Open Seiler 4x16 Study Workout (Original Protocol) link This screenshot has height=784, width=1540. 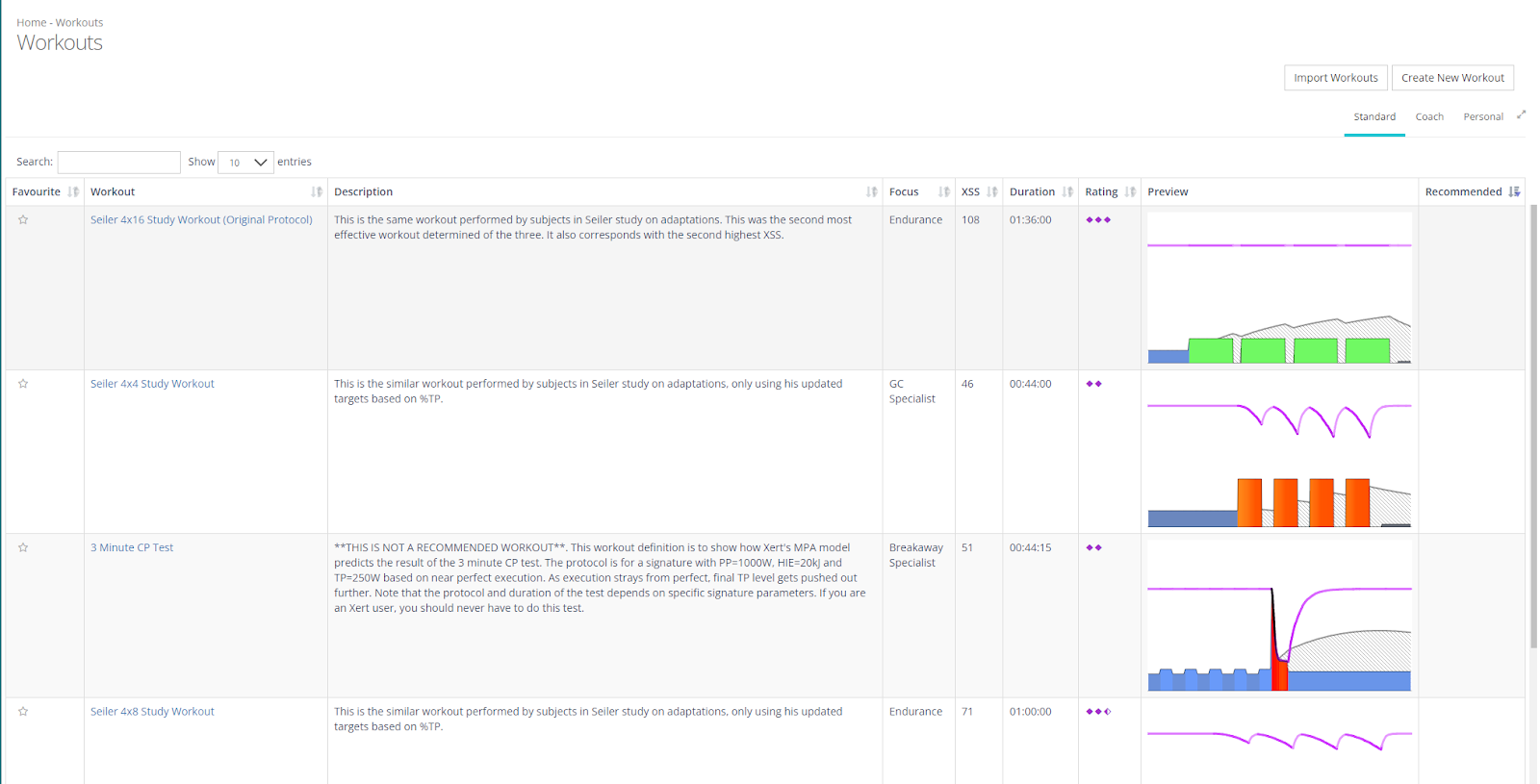coord(201,220)
